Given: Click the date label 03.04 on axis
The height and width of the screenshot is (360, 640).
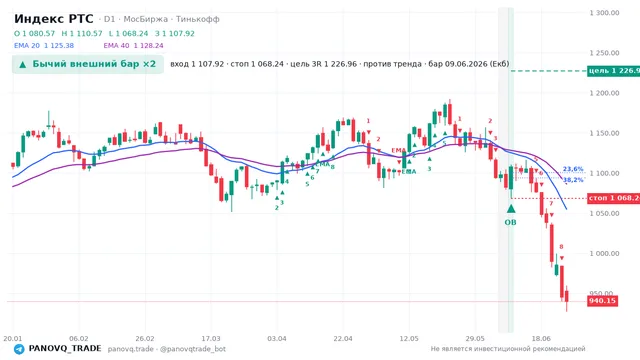Looking at the screenshot, I should tap(277, 338).
